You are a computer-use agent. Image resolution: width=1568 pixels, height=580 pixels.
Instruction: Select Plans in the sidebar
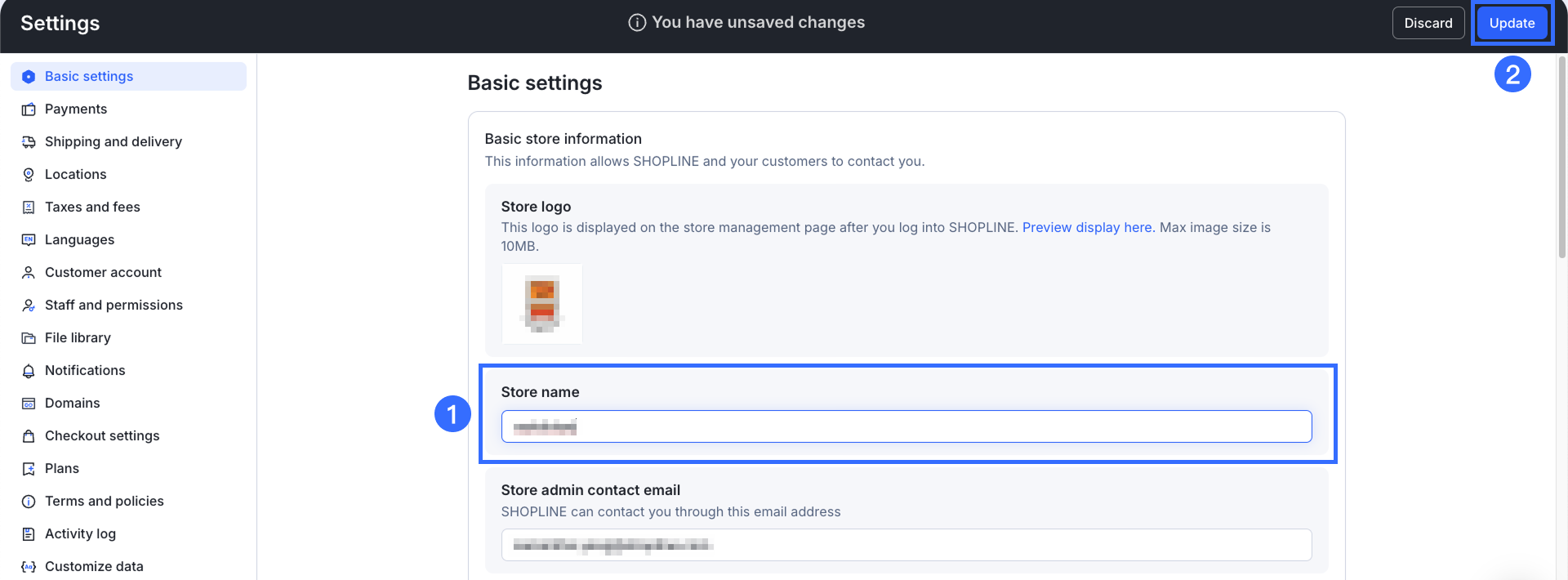tap(62, 469)
